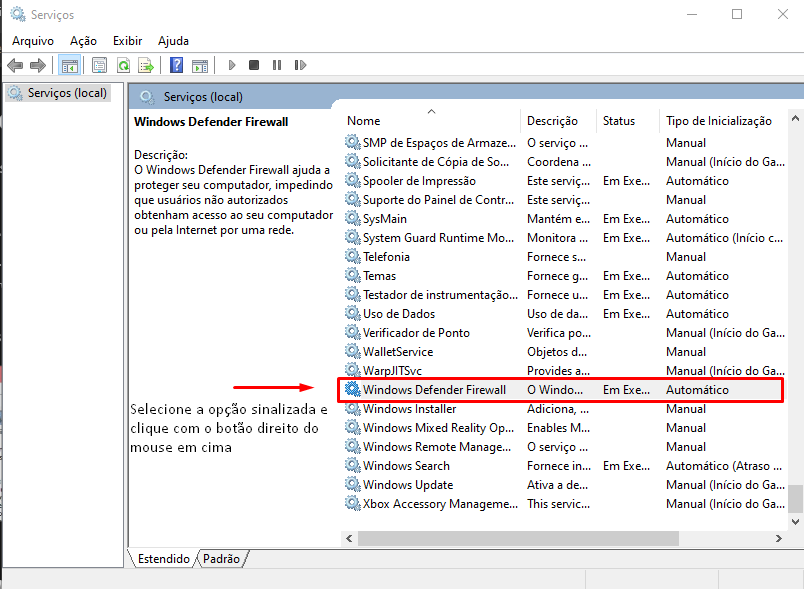Select the Verificador de Ponto service
804x589 pixels.
point(416,333)
